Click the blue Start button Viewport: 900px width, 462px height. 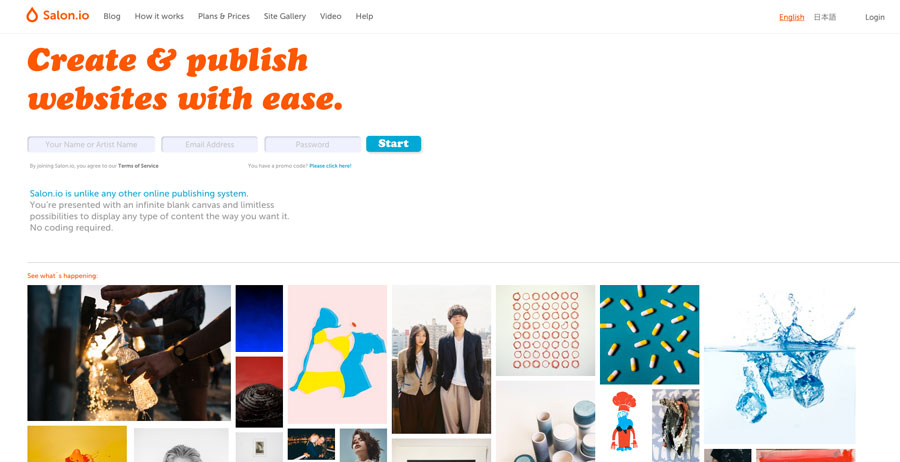click(394, 144)
